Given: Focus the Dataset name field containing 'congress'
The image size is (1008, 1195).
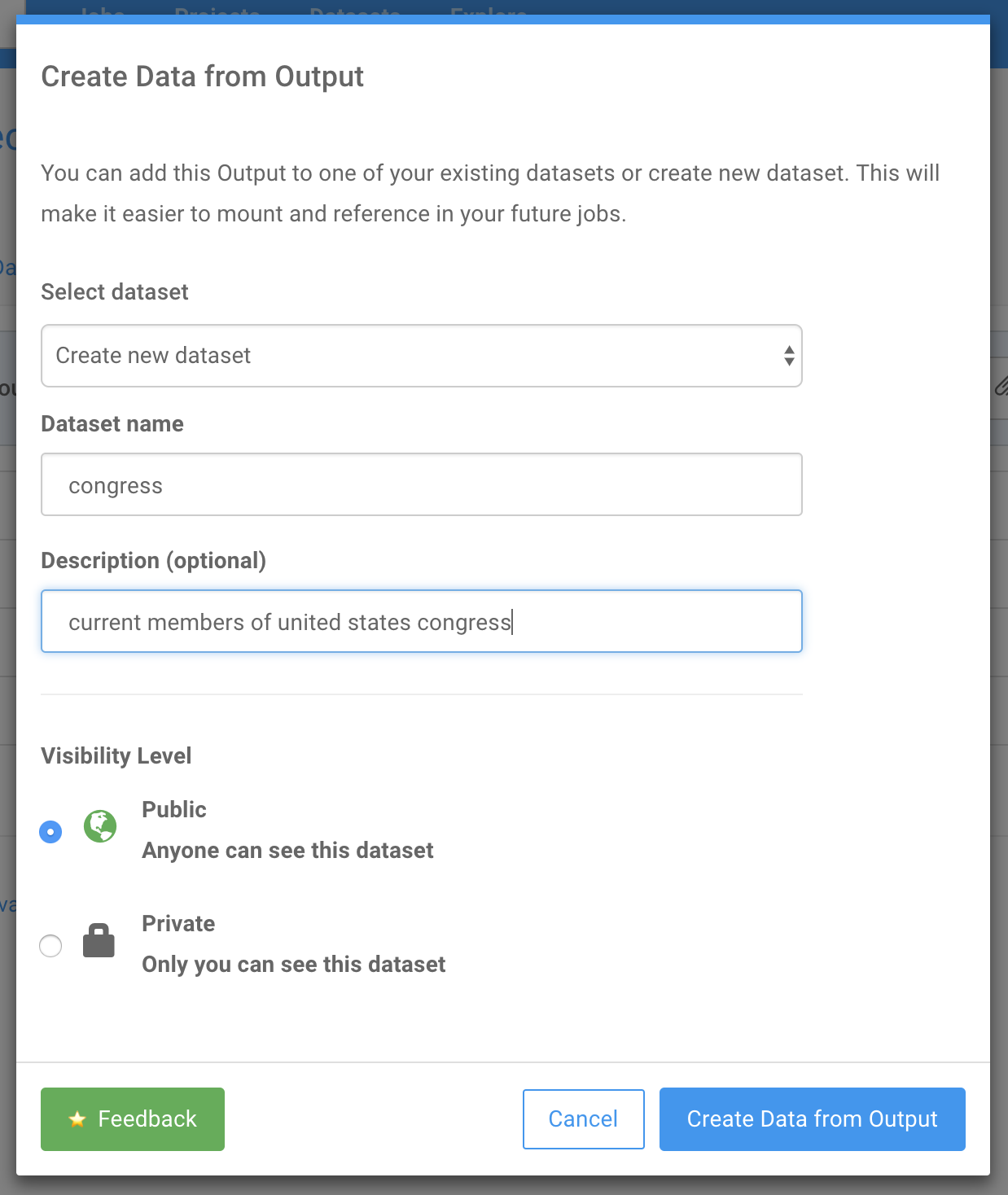Looking at the screenshot, I should coord(421,485).
